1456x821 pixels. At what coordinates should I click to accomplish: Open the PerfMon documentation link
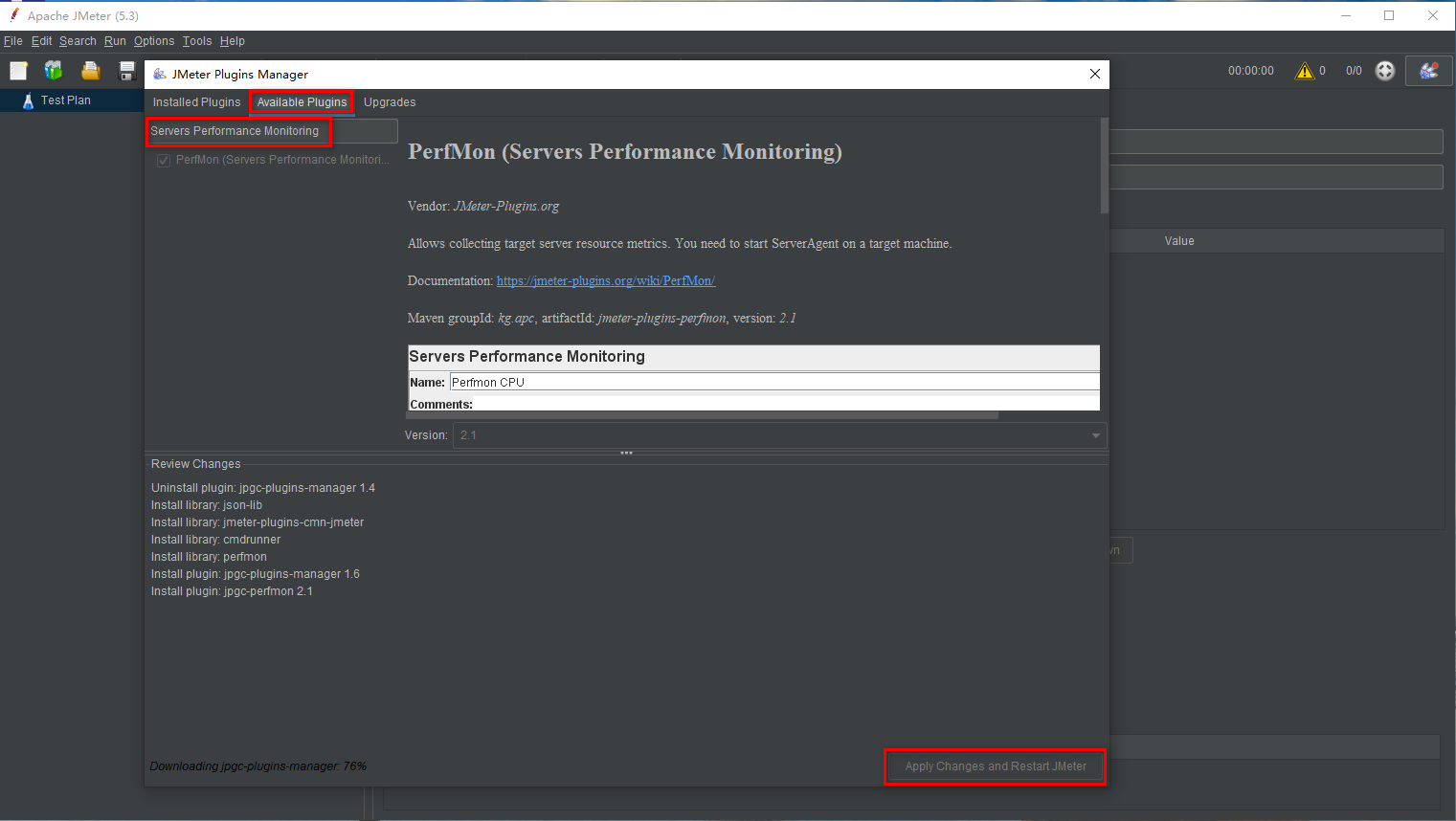point(606,280)
